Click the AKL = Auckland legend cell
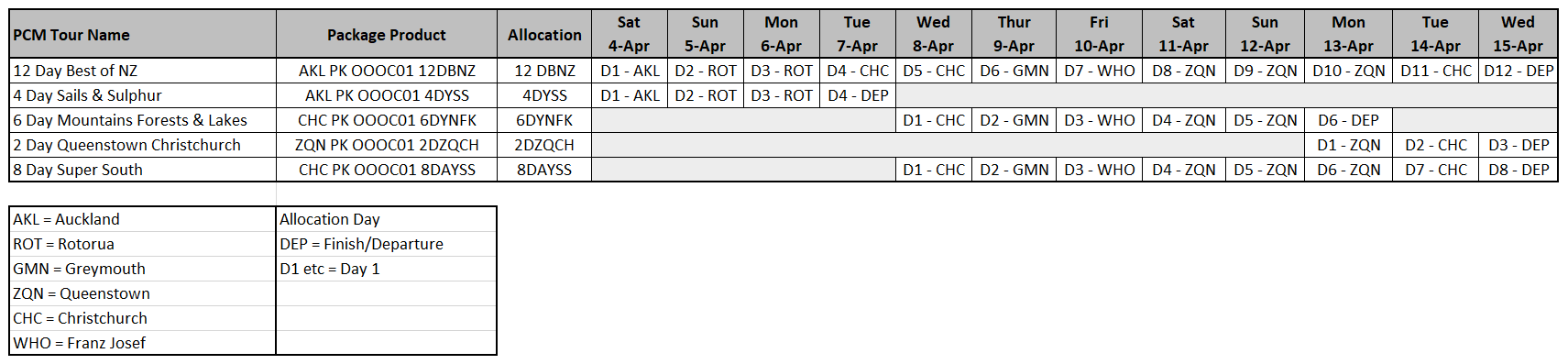1568x364 pixels. 142,219
